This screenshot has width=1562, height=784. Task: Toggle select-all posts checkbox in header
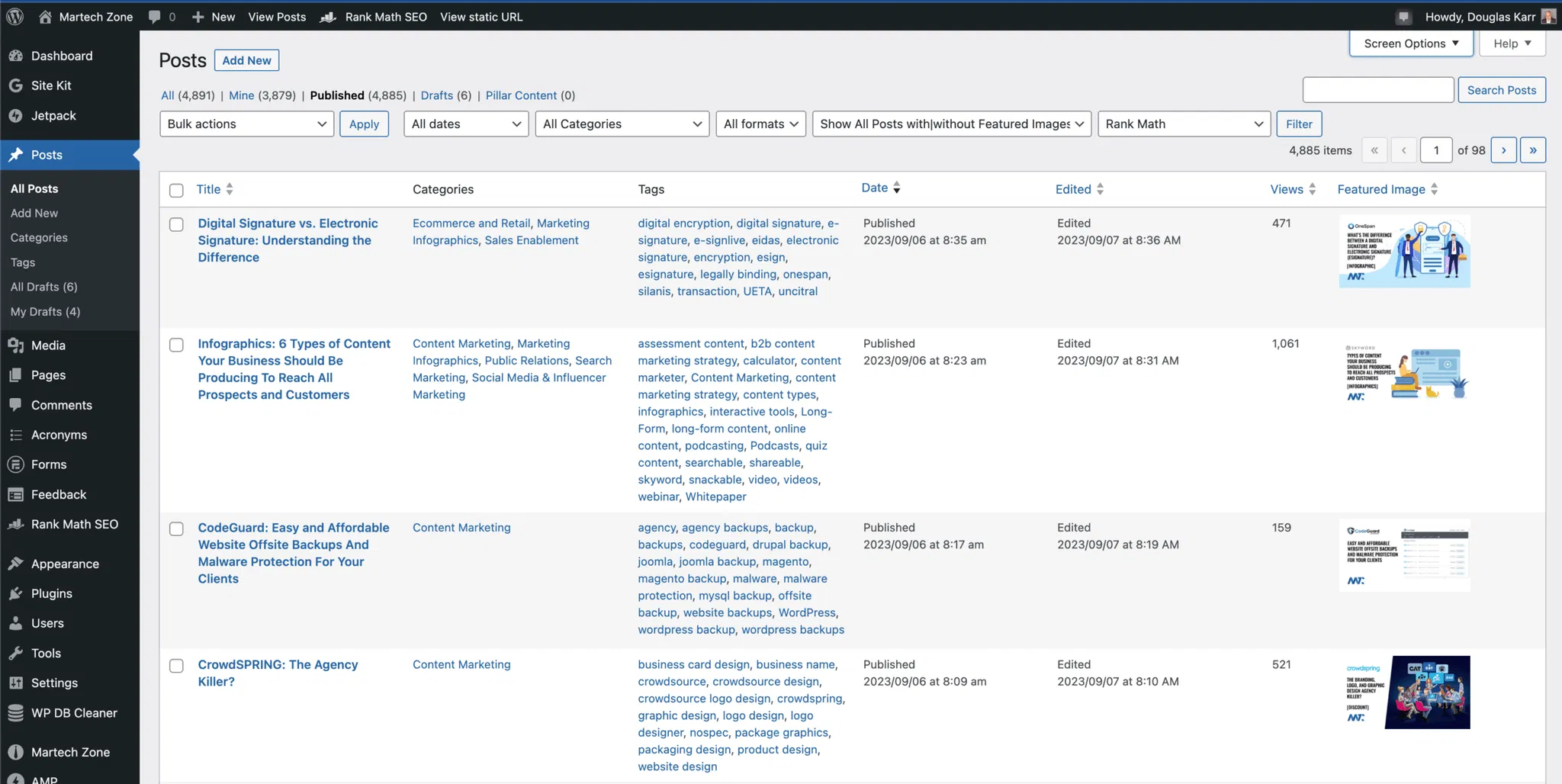coord(176,190)
